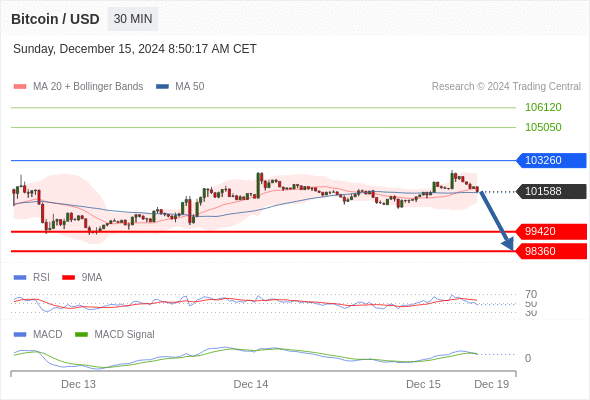This screenshot has width=590, height=400.
Task: Click the MA 20 + Bollinger Bands swatch
Action: pos(20,87)
